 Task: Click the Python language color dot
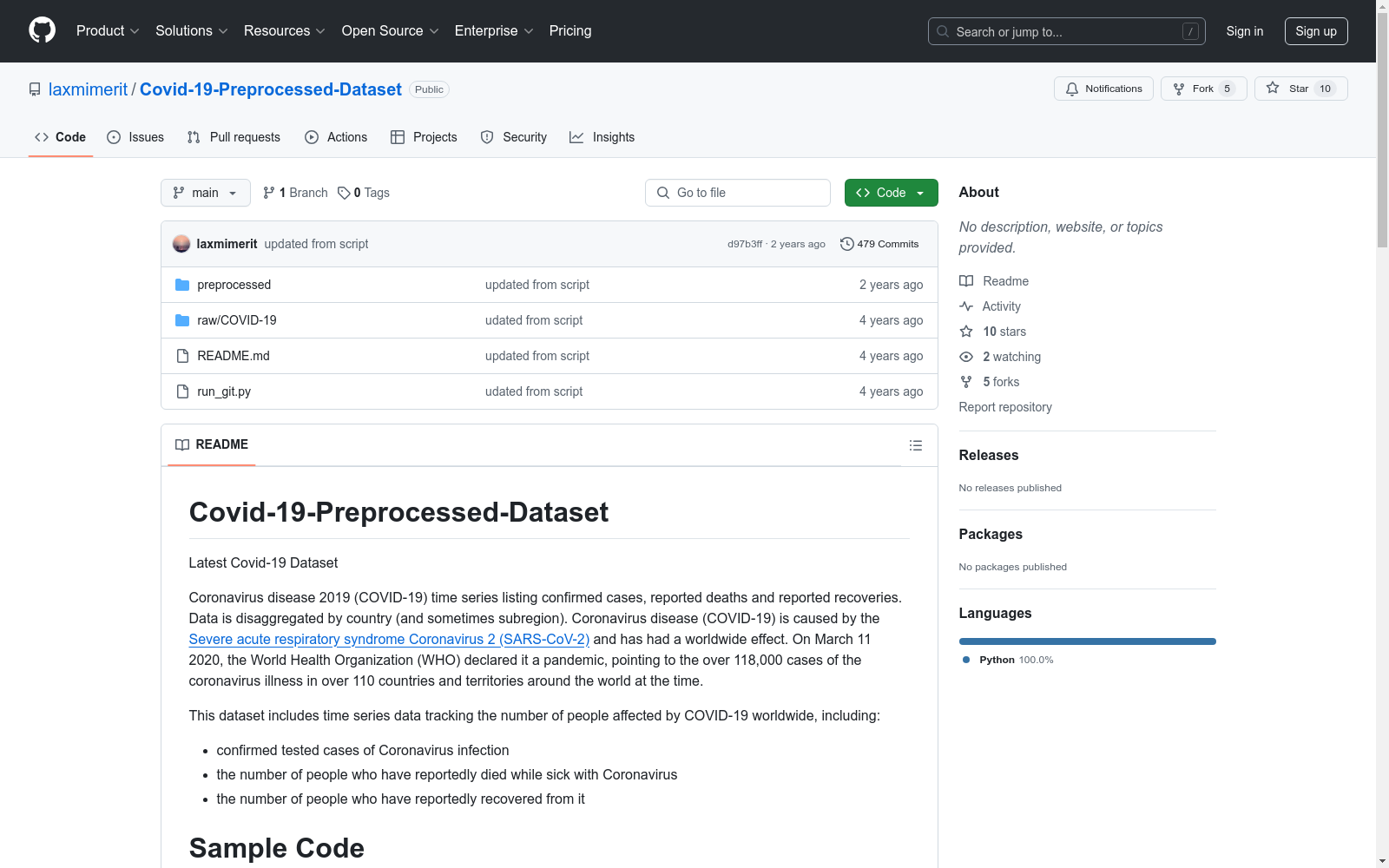point(966,660)
